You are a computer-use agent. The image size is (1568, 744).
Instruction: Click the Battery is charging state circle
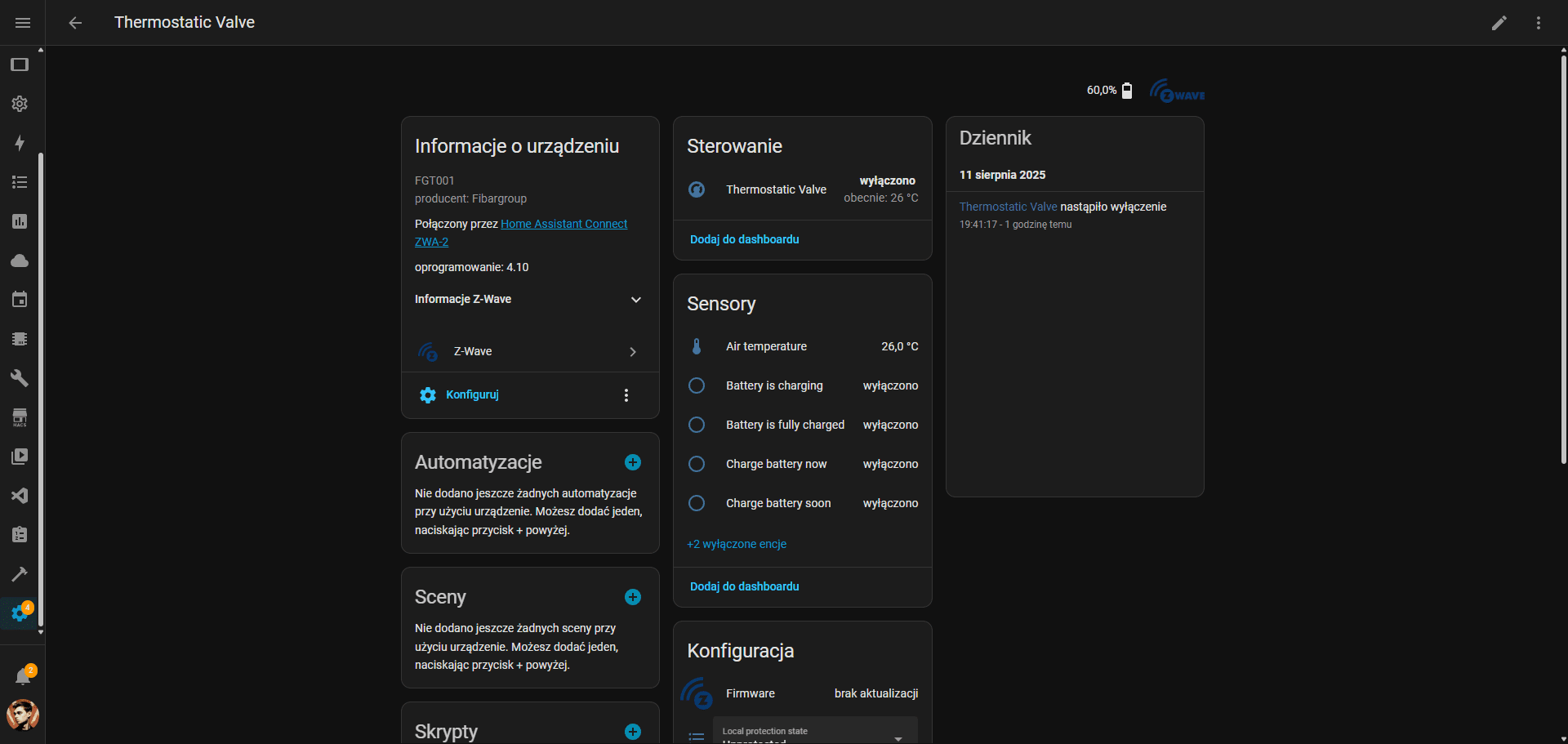coord(697,385)
